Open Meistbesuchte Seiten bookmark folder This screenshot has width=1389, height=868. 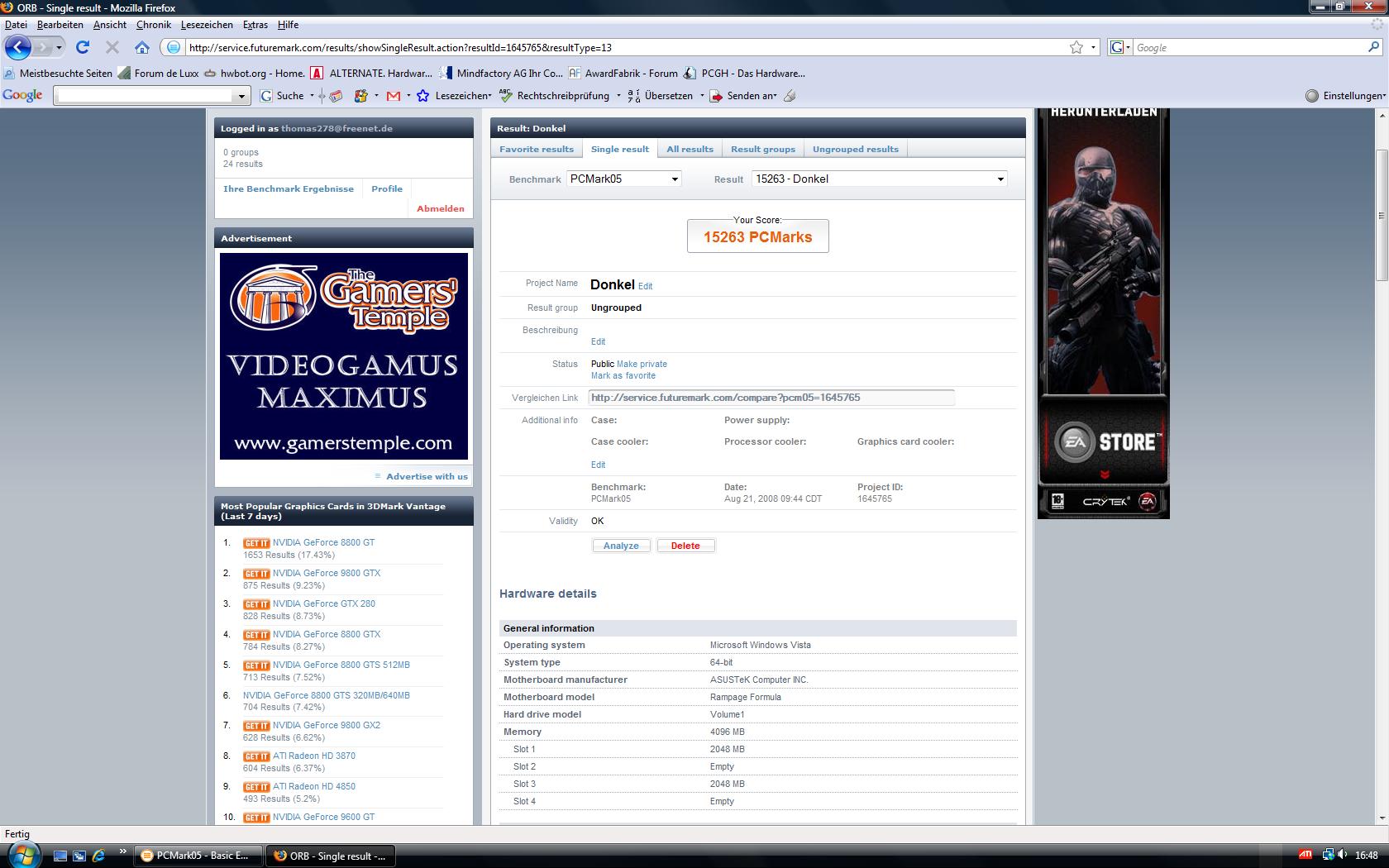(58, 73)
